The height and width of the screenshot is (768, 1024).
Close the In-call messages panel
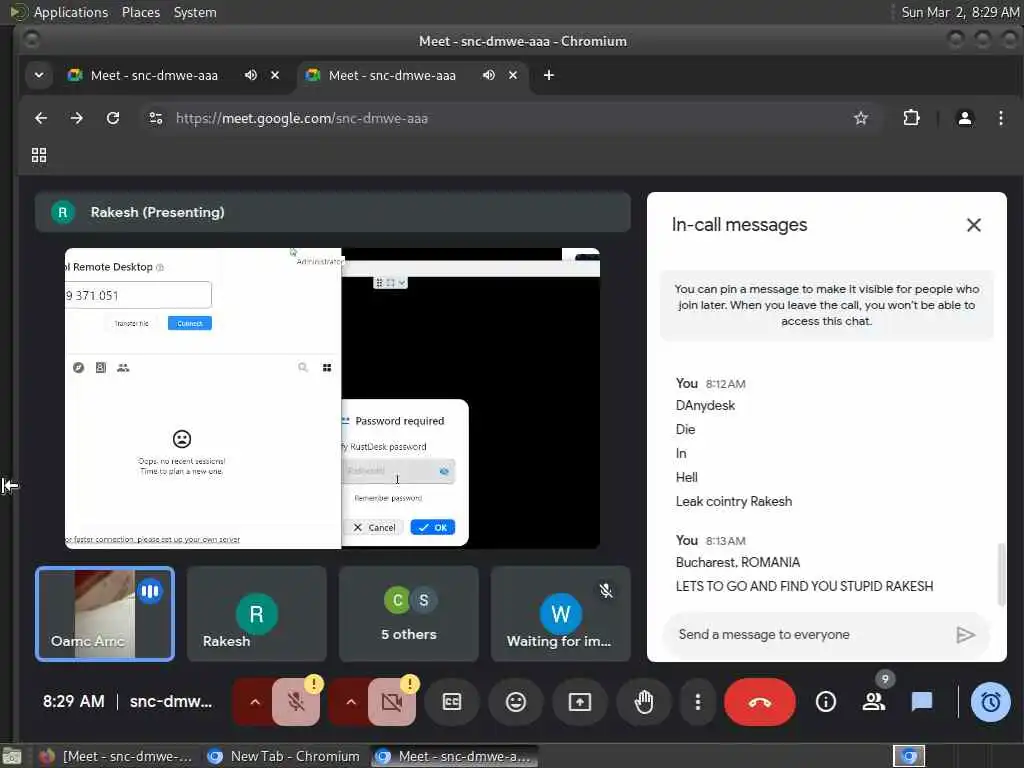(973, 225)
